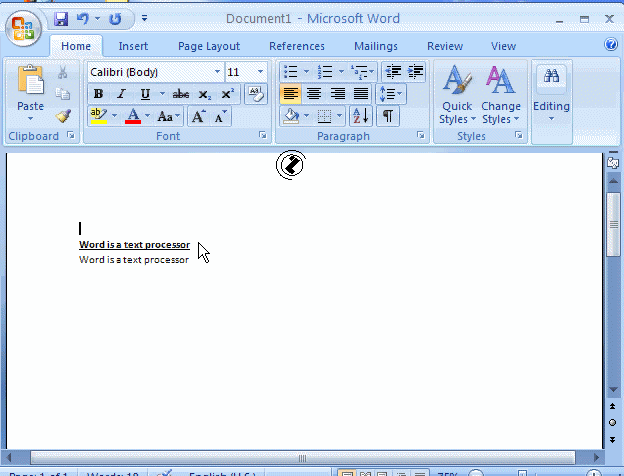Toggle Superscript formatting

(228, 94)
